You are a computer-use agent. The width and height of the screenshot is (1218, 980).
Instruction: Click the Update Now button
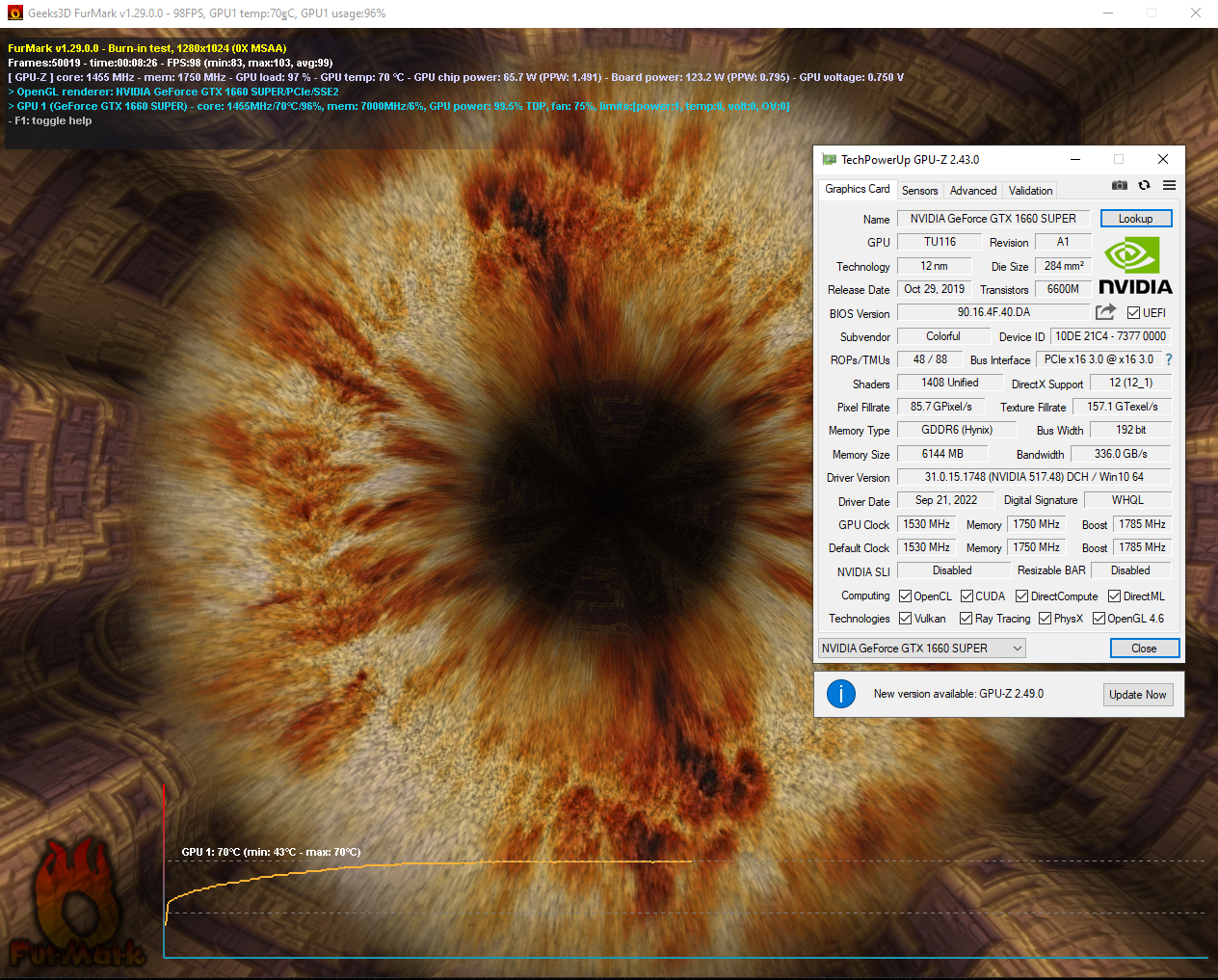click(1137, 695)
